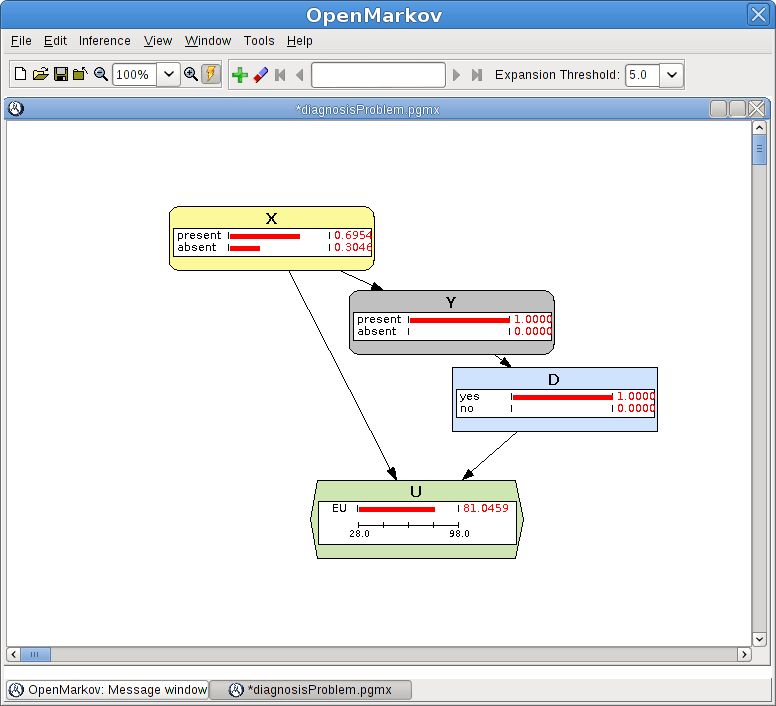Click the Open file folder icon
The image size is (776, 706).
point(40,75)
